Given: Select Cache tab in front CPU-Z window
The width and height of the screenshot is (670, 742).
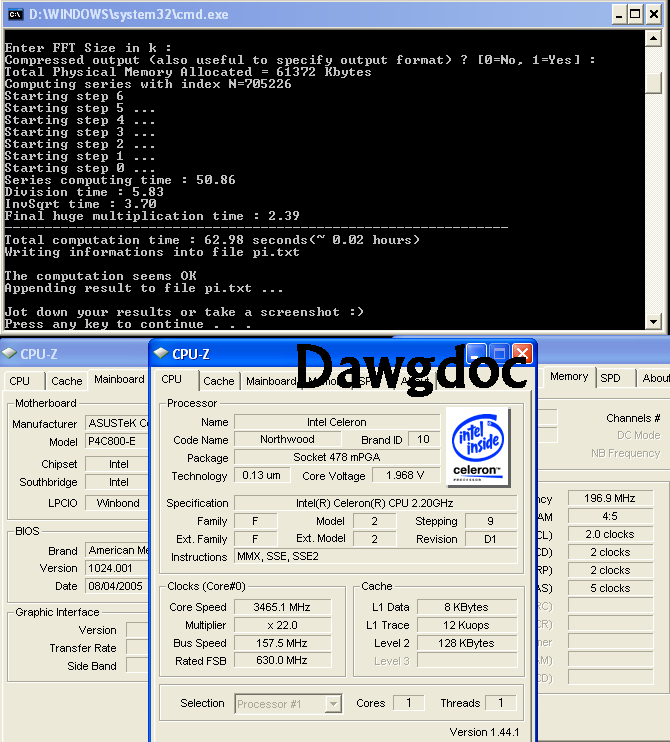Looking at the screenshot, I should (x=219, y=381).
